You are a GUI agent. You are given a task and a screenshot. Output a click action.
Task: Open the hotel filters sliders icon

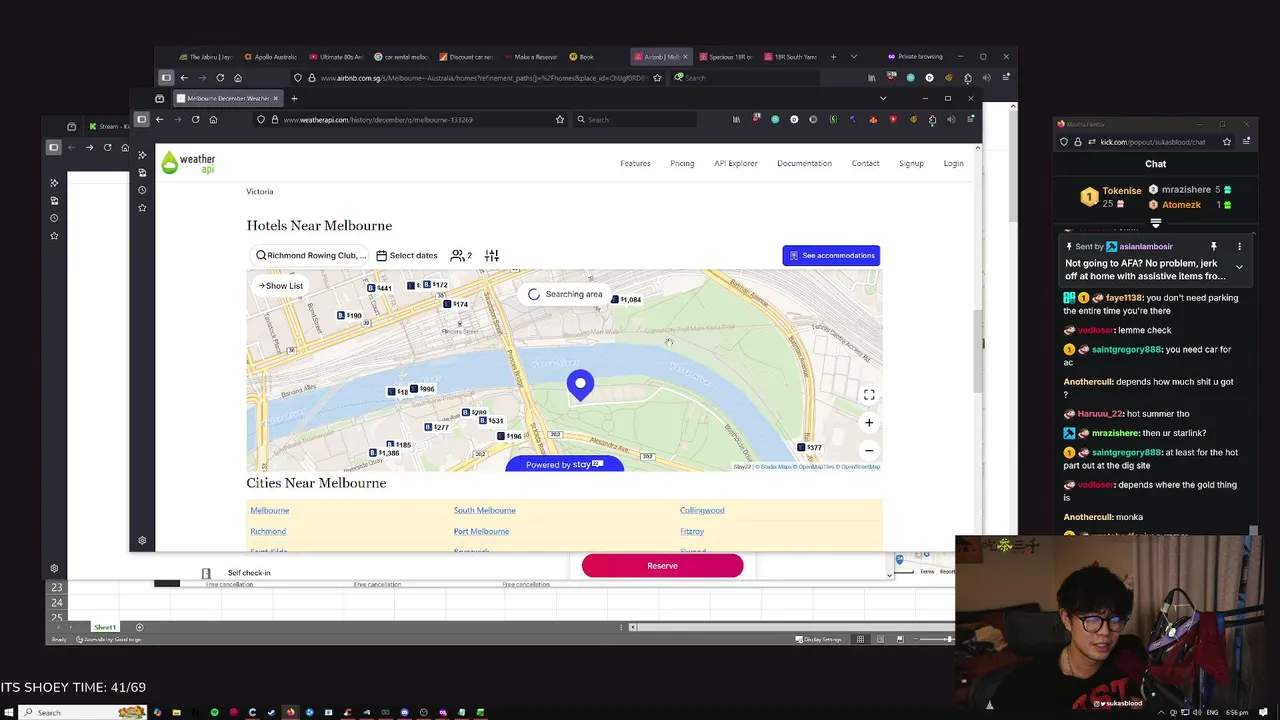[491, 255]
